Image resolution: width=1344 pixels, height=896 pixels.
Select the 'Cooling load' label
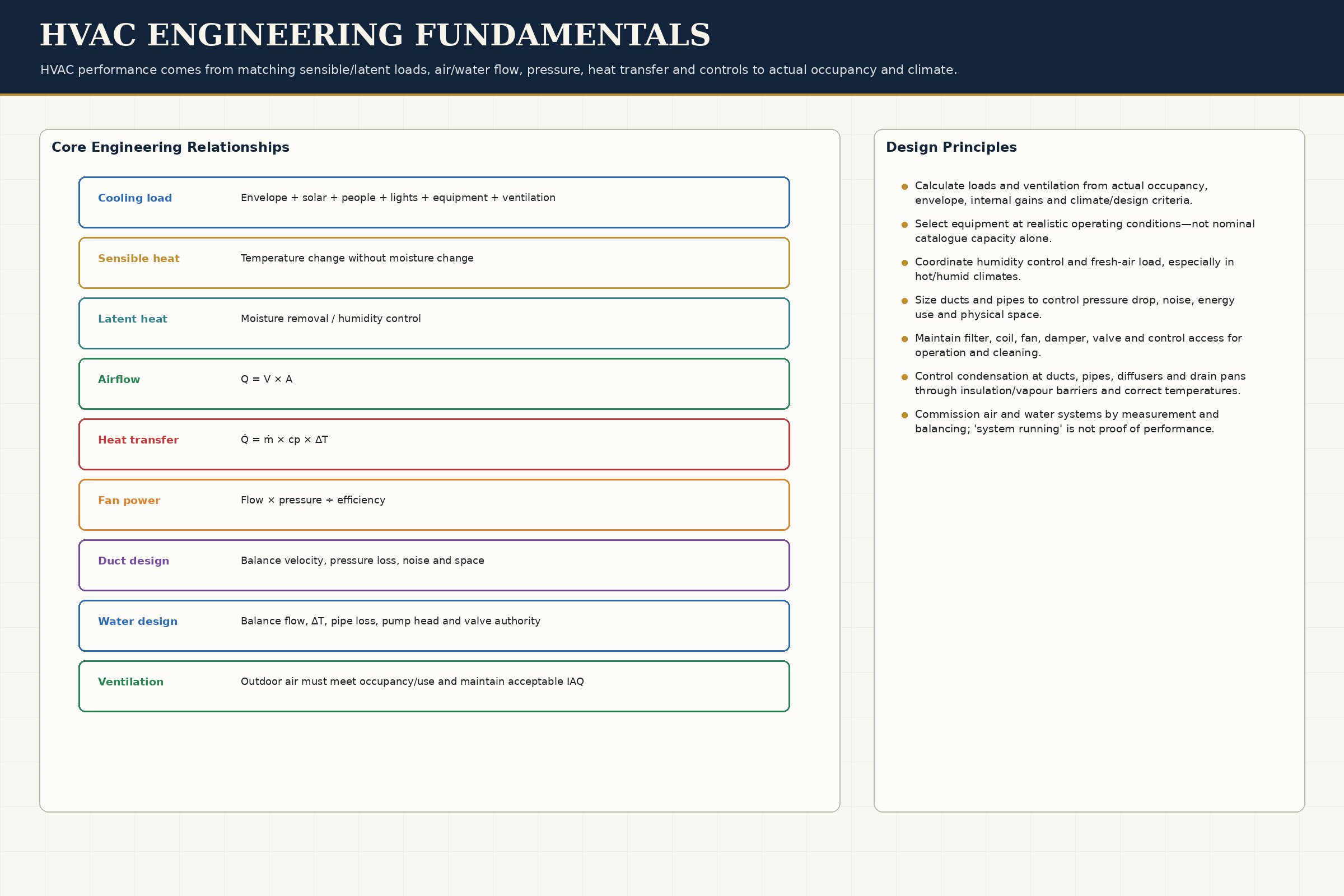[x=135, y=198]
